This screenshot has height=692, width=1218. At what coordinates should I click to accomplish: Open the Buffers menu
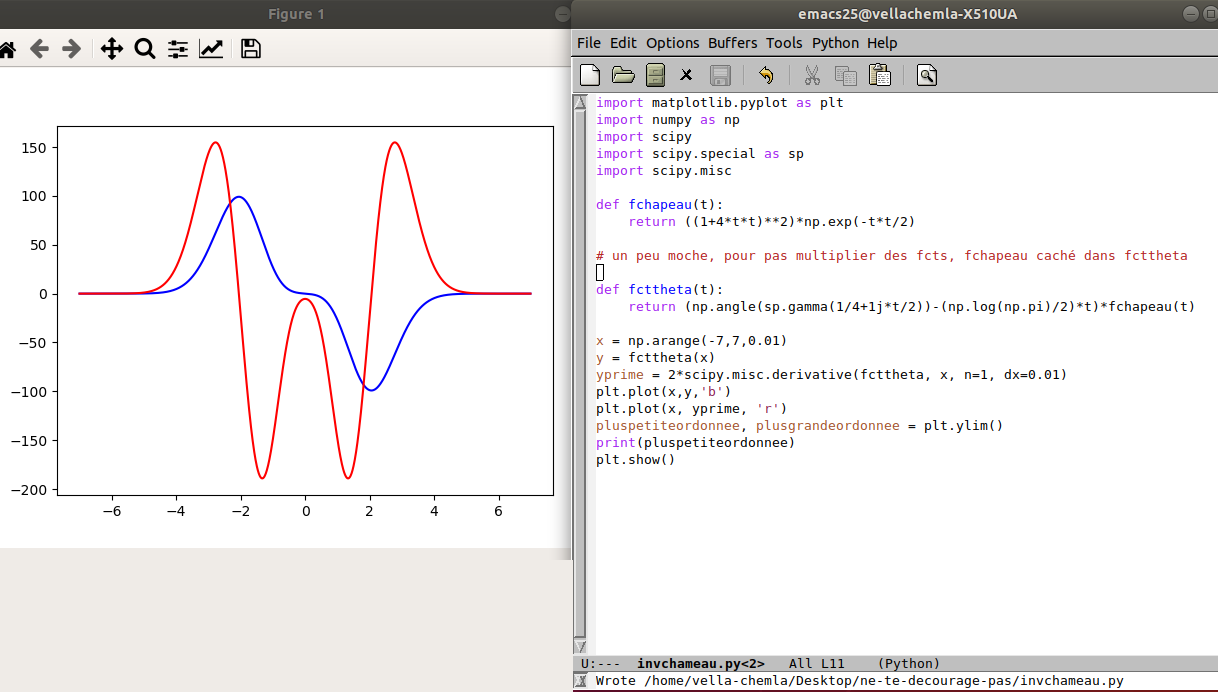pos(732,43)
